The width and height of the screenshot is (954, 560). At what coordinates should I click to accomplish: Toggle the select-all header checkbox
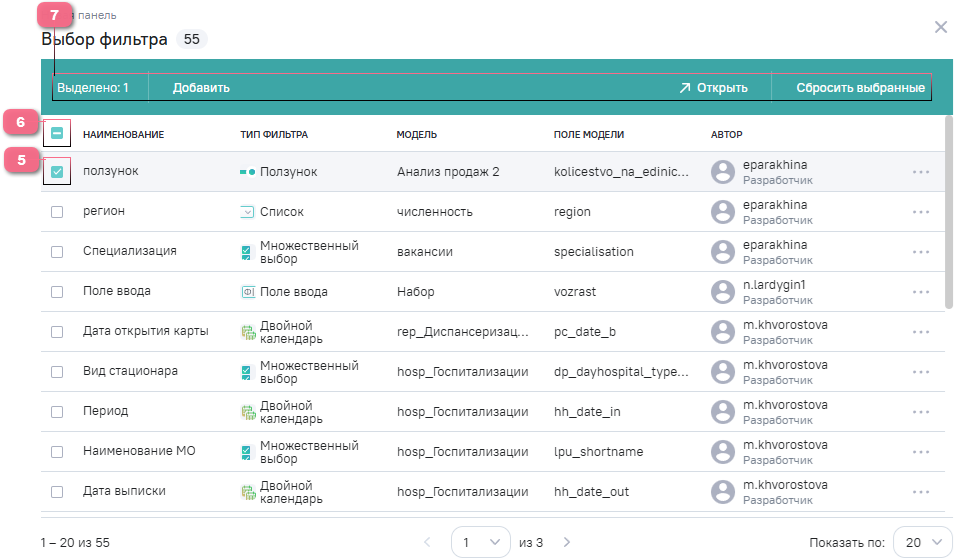pyautogui.click(x=57, y=133)
